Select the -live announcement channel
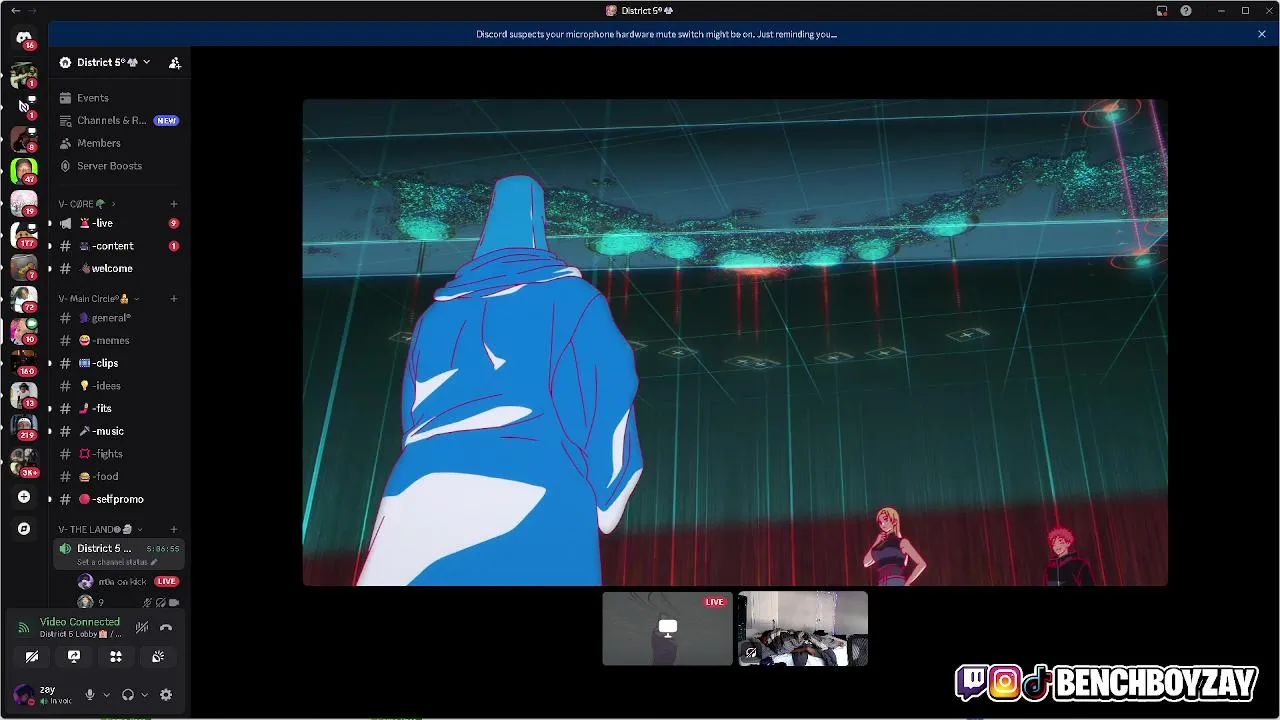 119,223
